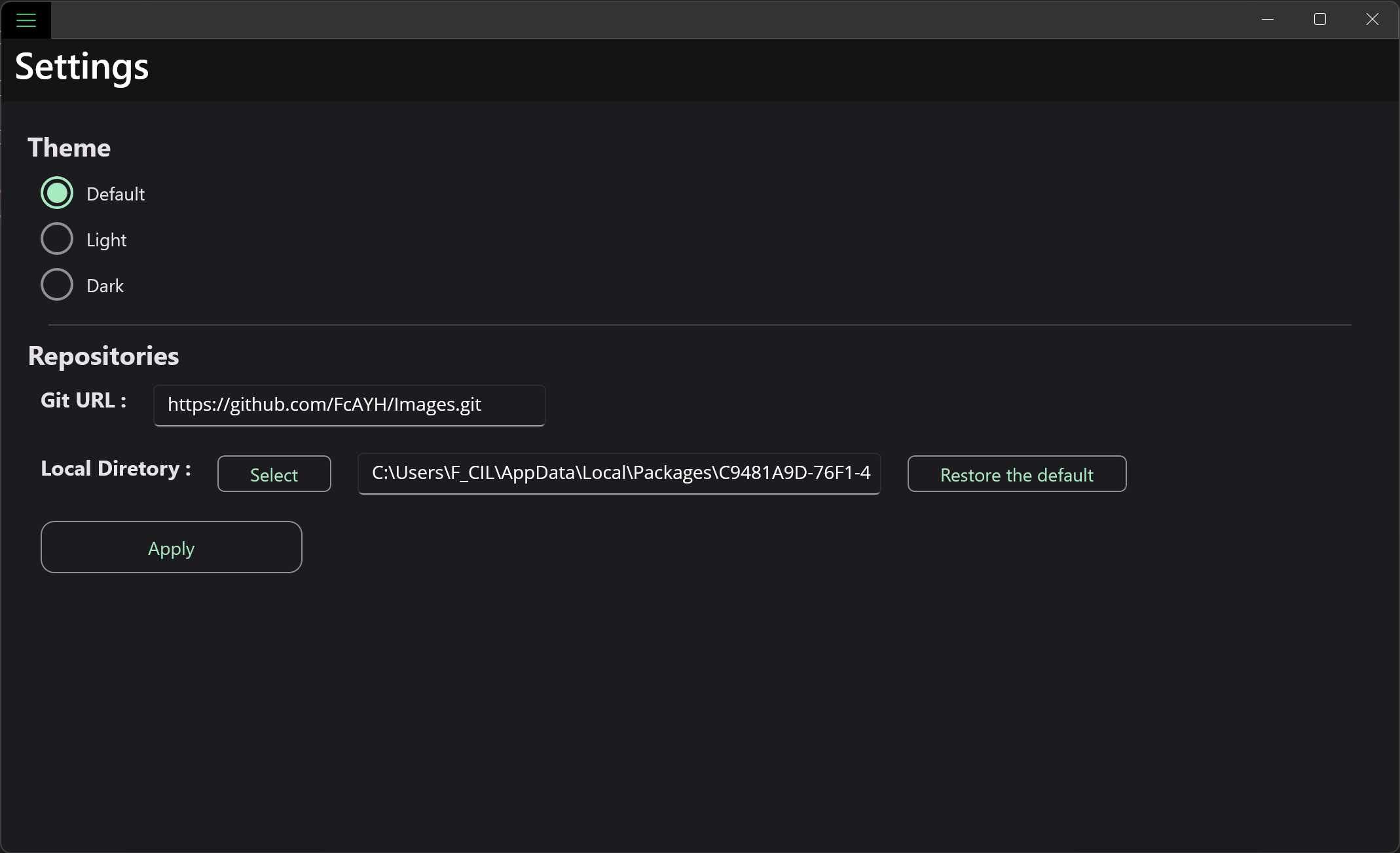Screen dimensions: 1400x853
Task: Close the application window
Action: tap(1372, 20)
